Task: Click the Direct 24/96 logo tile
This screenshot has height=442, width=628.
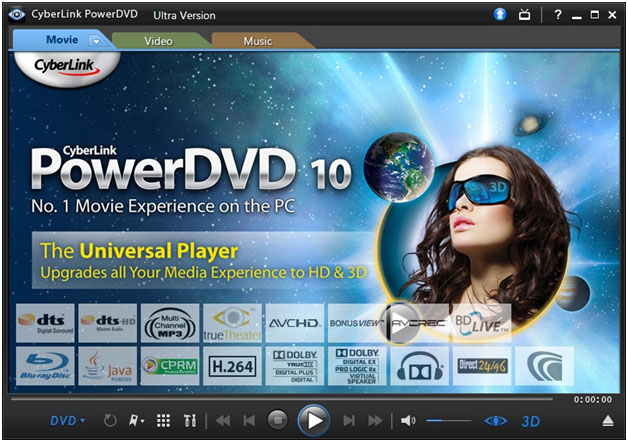Action: [482, 366]
